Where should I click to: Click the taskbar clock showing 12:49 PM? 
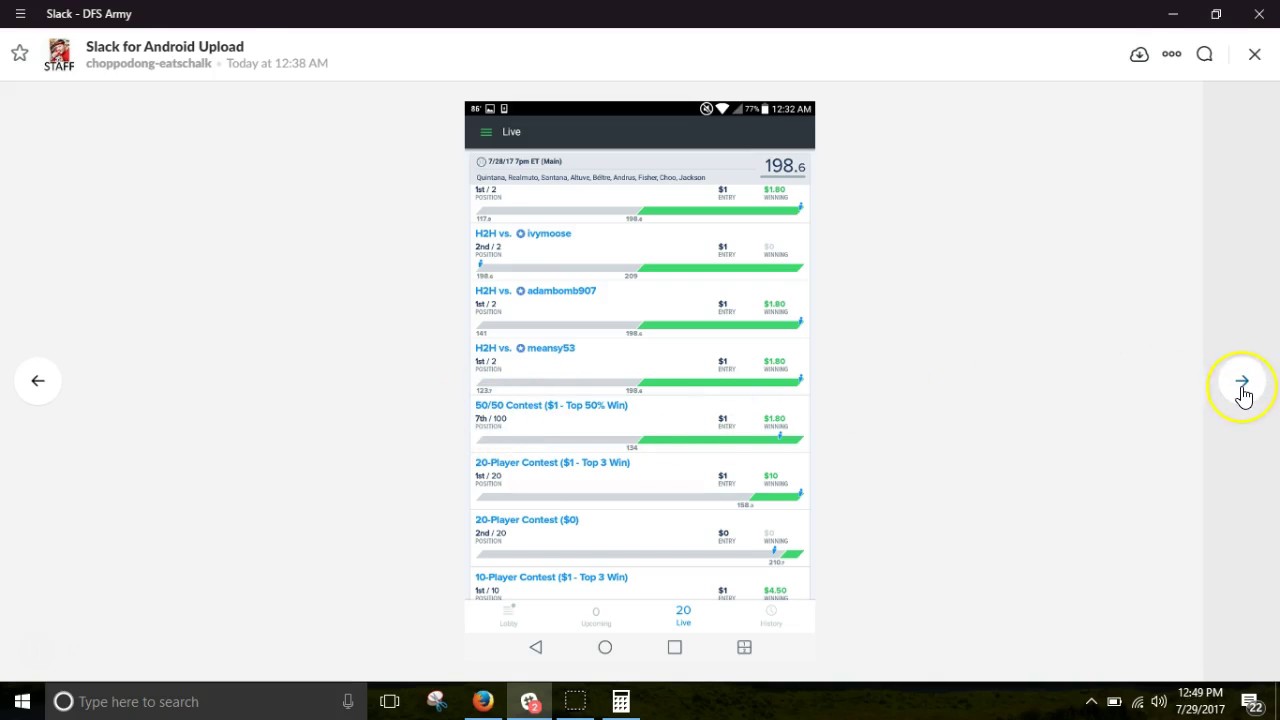(1200, 701)
